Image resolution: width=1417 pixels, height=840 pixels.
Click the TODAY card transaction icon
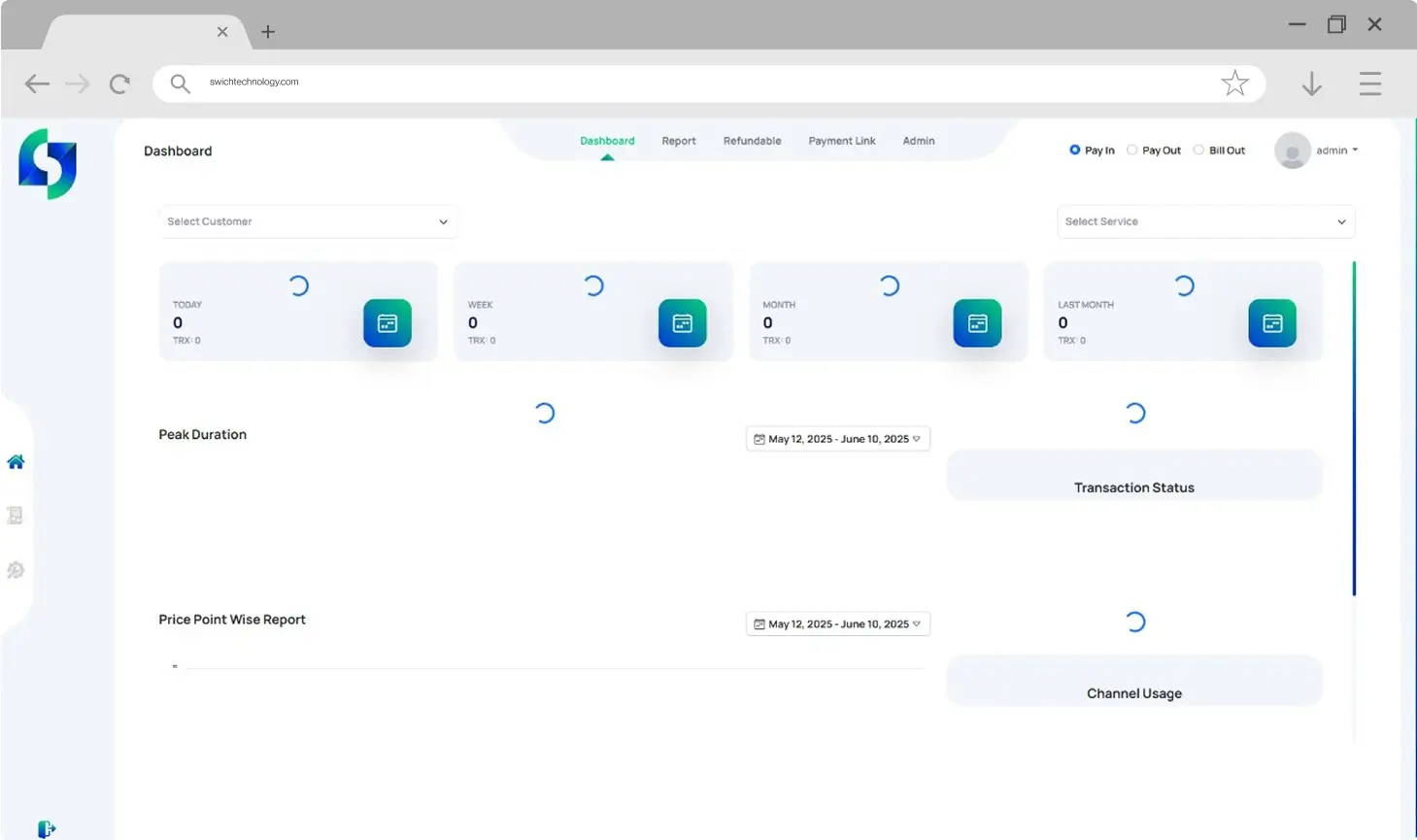tap(388, 323)
